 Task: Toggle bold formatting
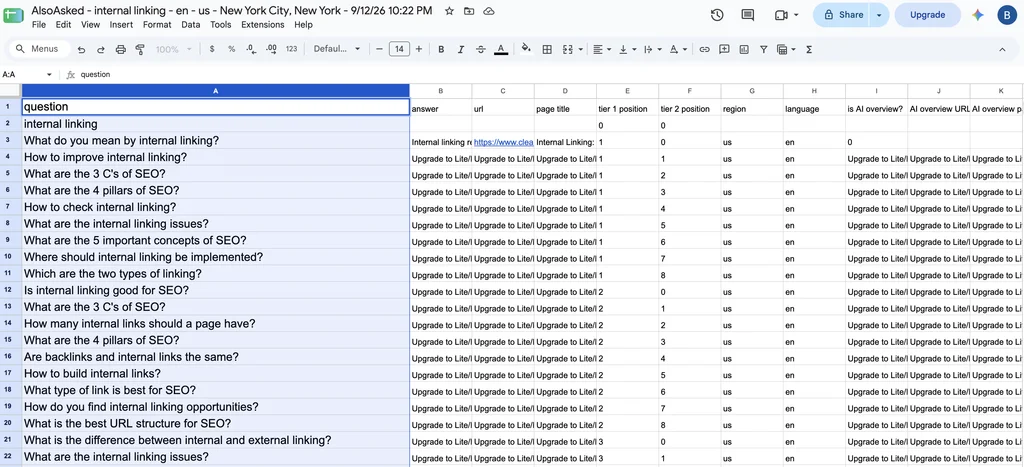441,49
